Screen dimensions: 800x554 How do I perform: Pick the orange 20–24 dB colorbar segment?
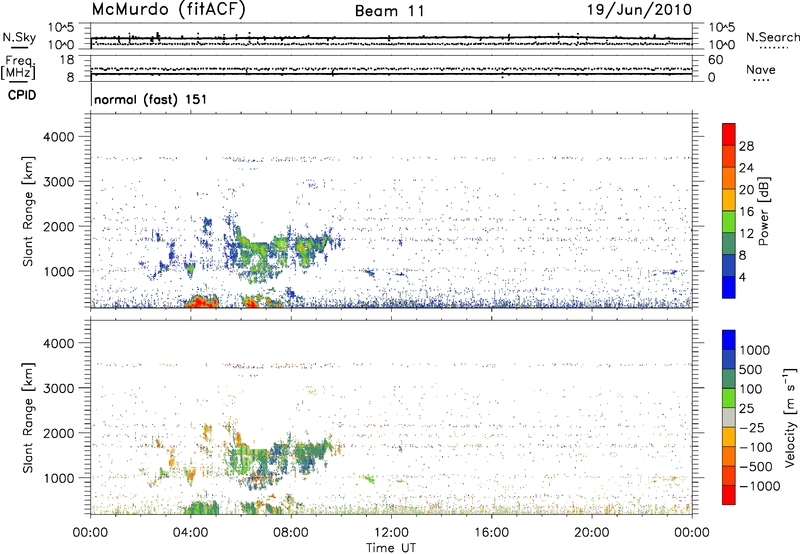729,178
